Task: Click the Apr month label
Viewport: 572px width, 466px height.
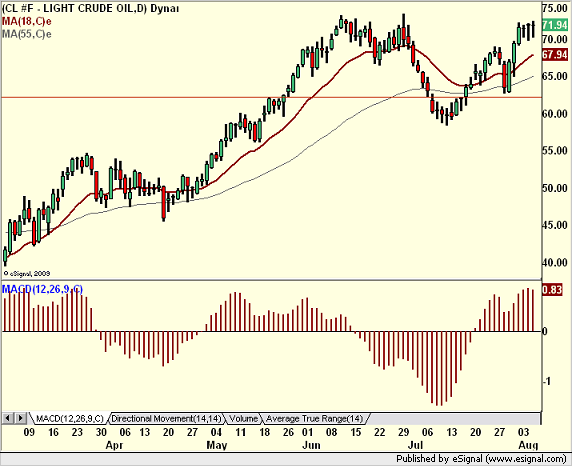Action: (x=114, y=446)
